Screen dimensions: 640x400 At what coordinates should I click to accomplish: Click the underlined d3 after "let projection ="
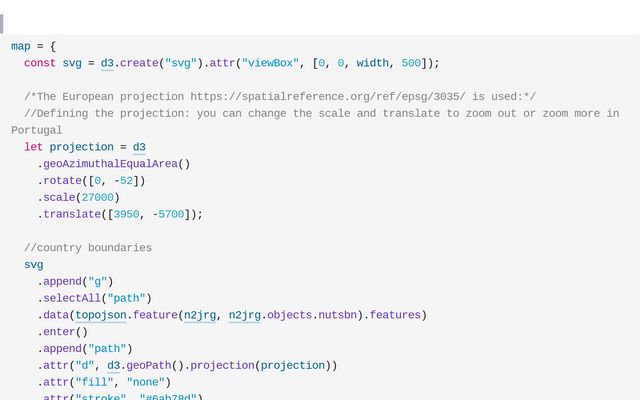point(139,147)
